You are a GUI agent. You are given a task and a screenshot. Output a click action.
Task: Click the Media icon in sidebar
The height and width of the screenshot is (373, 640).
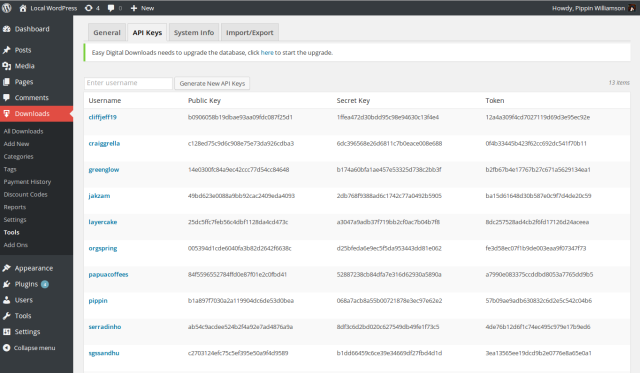click(7, 66)
